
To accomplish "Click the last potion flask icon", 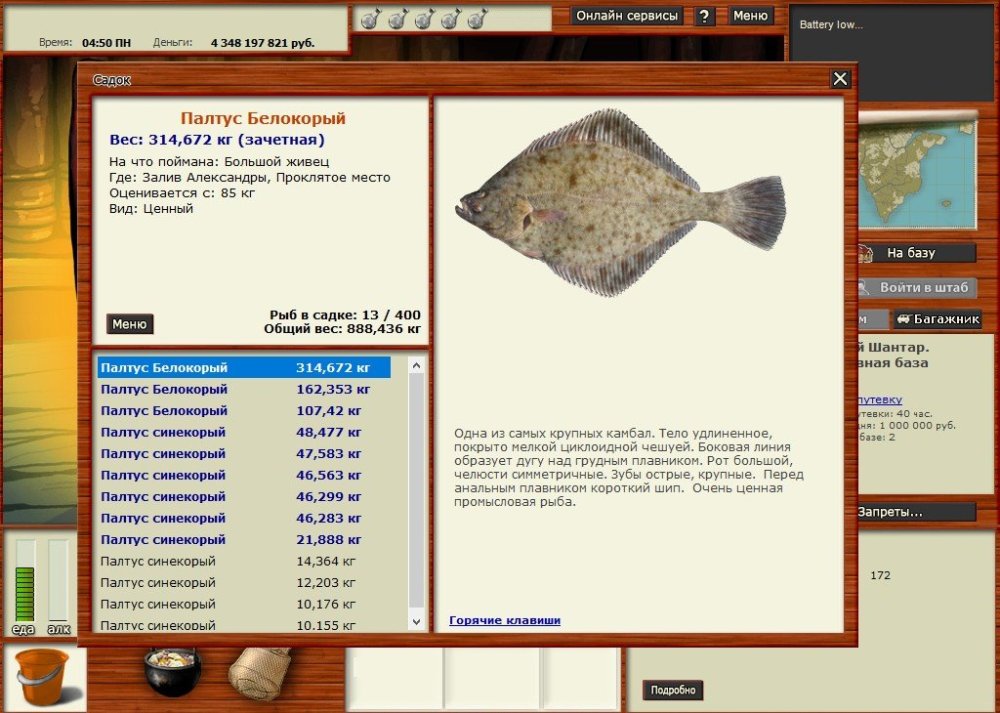I will [x=477, y=18].
